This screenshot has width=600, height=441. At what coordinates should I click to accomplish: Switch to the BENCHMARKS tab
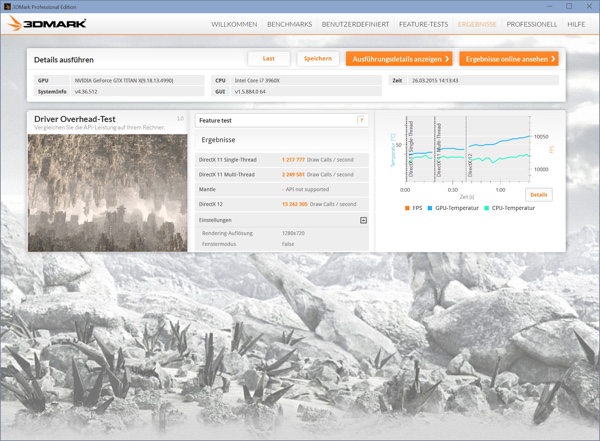[290, 24]
